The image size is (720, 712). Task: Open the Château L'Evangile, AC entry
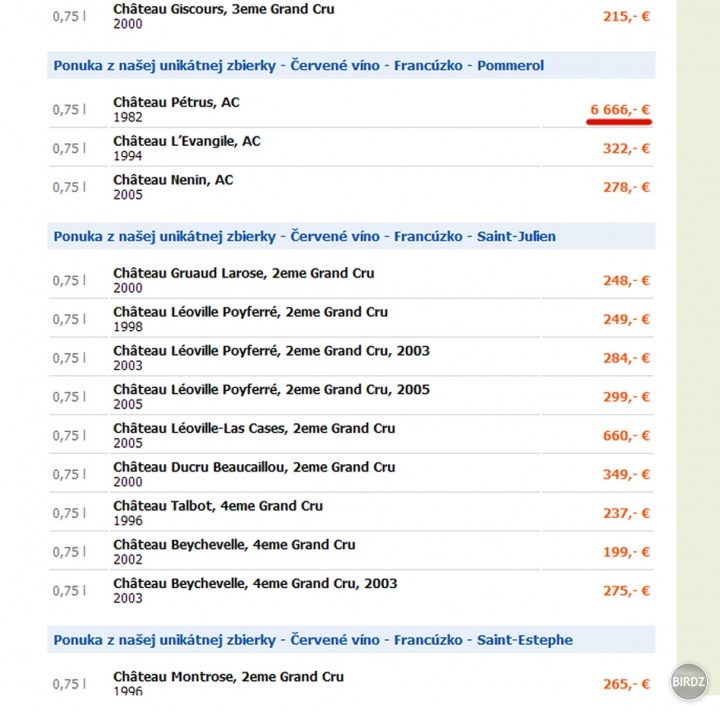pos(187,141)
